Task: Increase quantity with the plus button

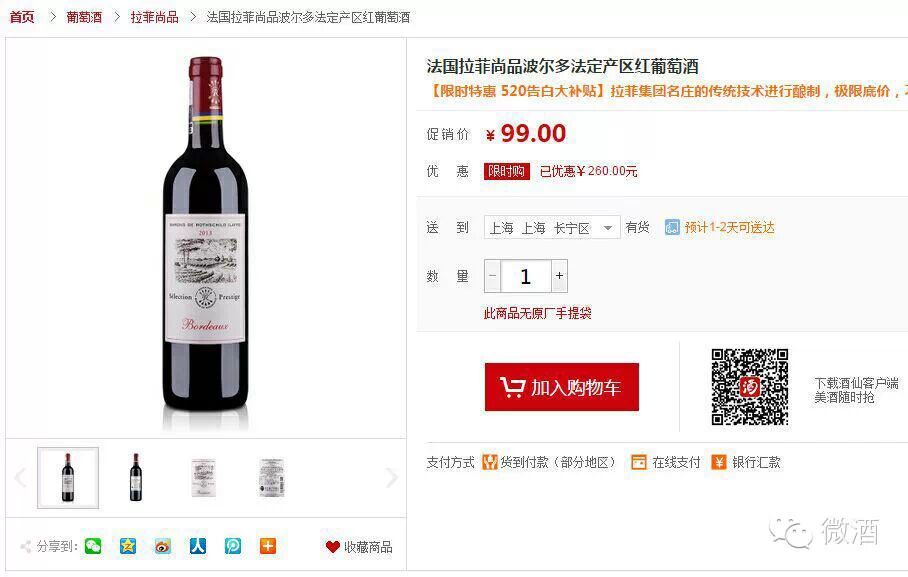Action: [559, 276]
